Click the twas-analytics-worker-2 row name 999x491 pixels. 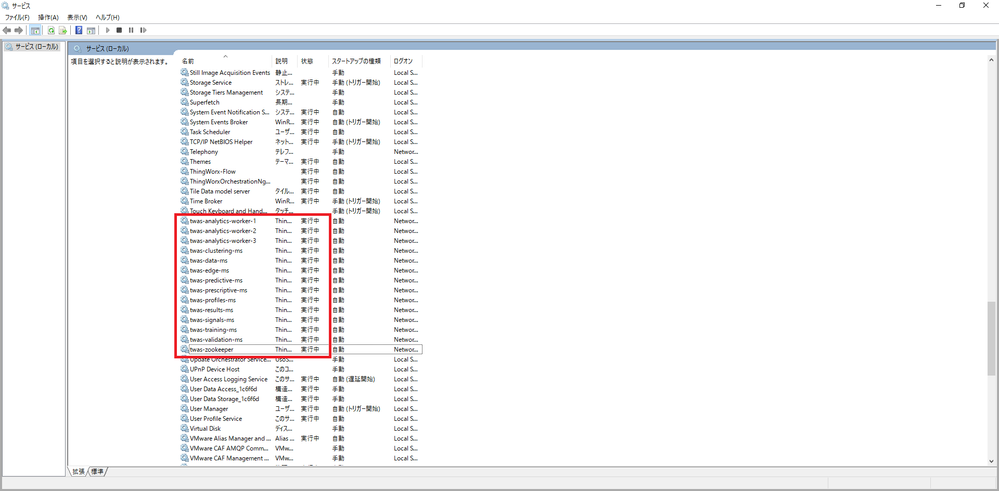223,231
